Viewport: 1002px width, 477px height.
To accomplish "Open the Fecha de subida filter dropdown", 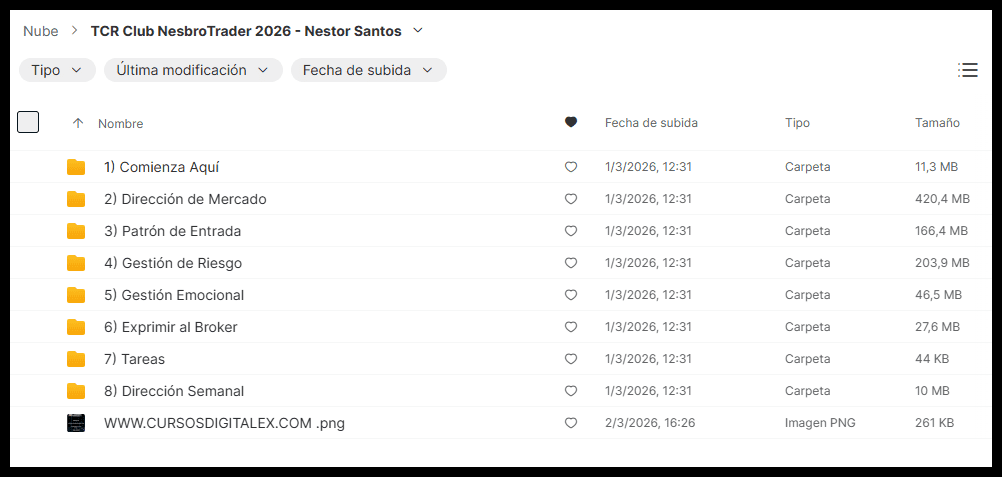I will coord(368,70).
